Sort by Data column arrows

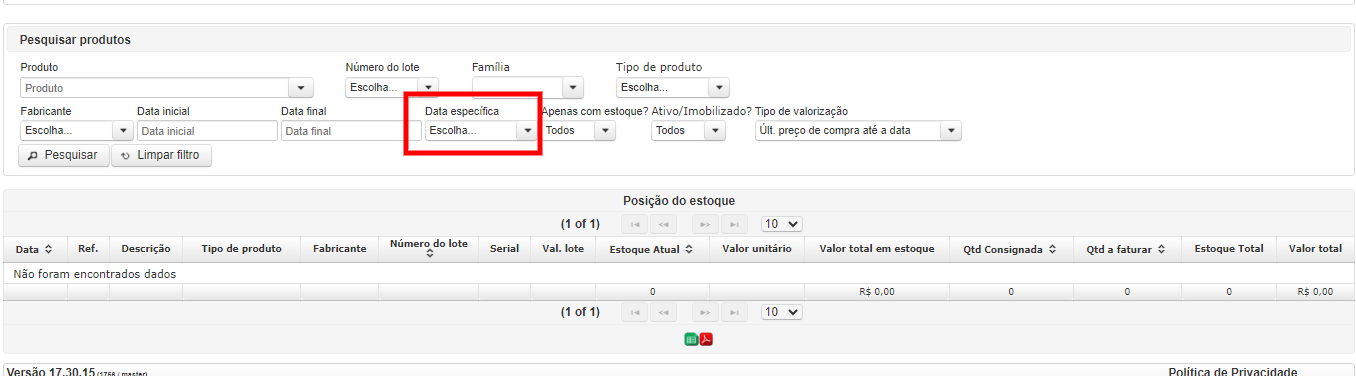coord(49,249)
